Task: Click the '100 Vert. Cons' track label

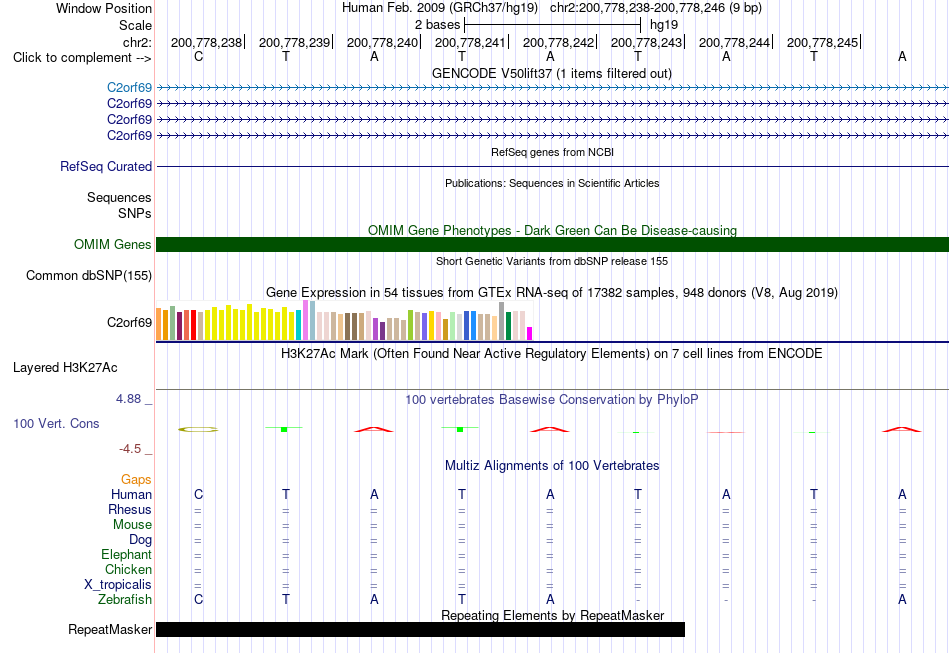Action: click(x=56, y=423)
